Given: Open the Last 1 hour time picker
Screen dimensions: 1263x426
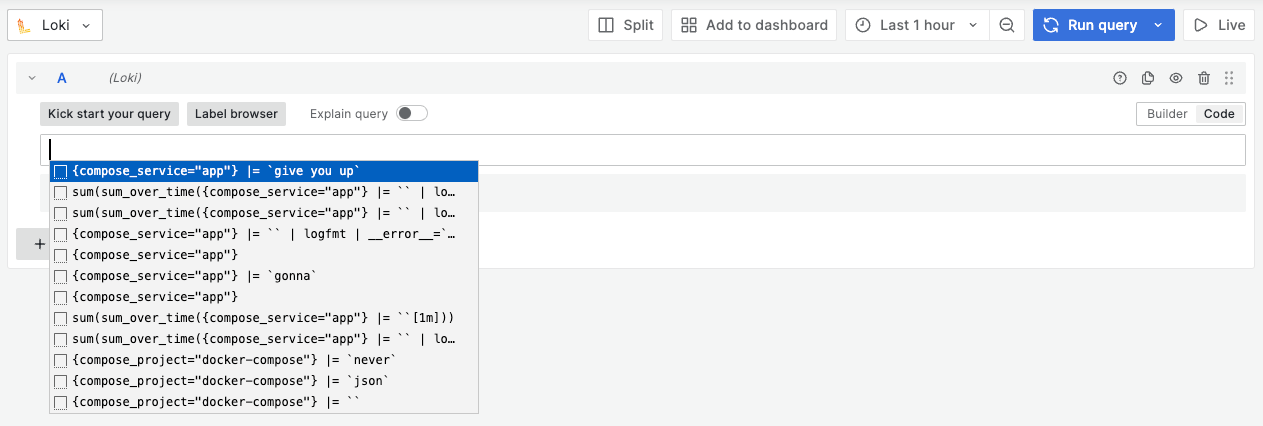Looking at the screenshot, I should pyautogui.click(x=917, y=25).
